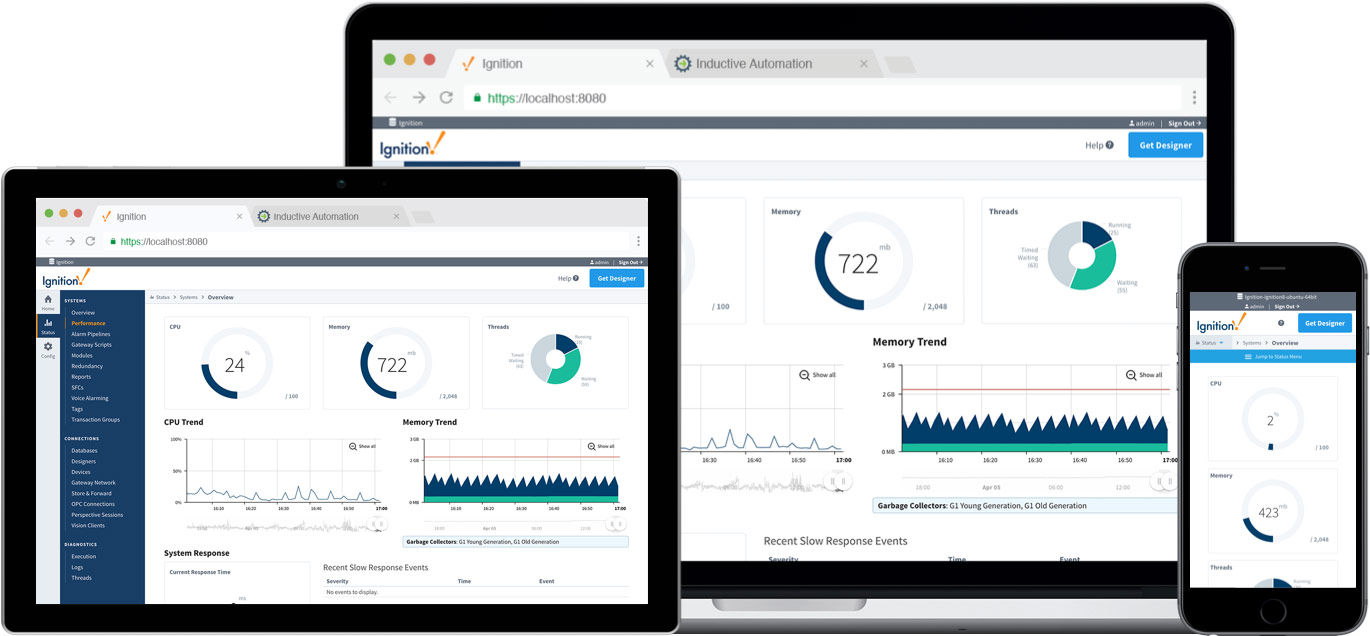Click Get Designer button on laptop
Screen dimensions: 1370x636
[x=1166, y=145]
